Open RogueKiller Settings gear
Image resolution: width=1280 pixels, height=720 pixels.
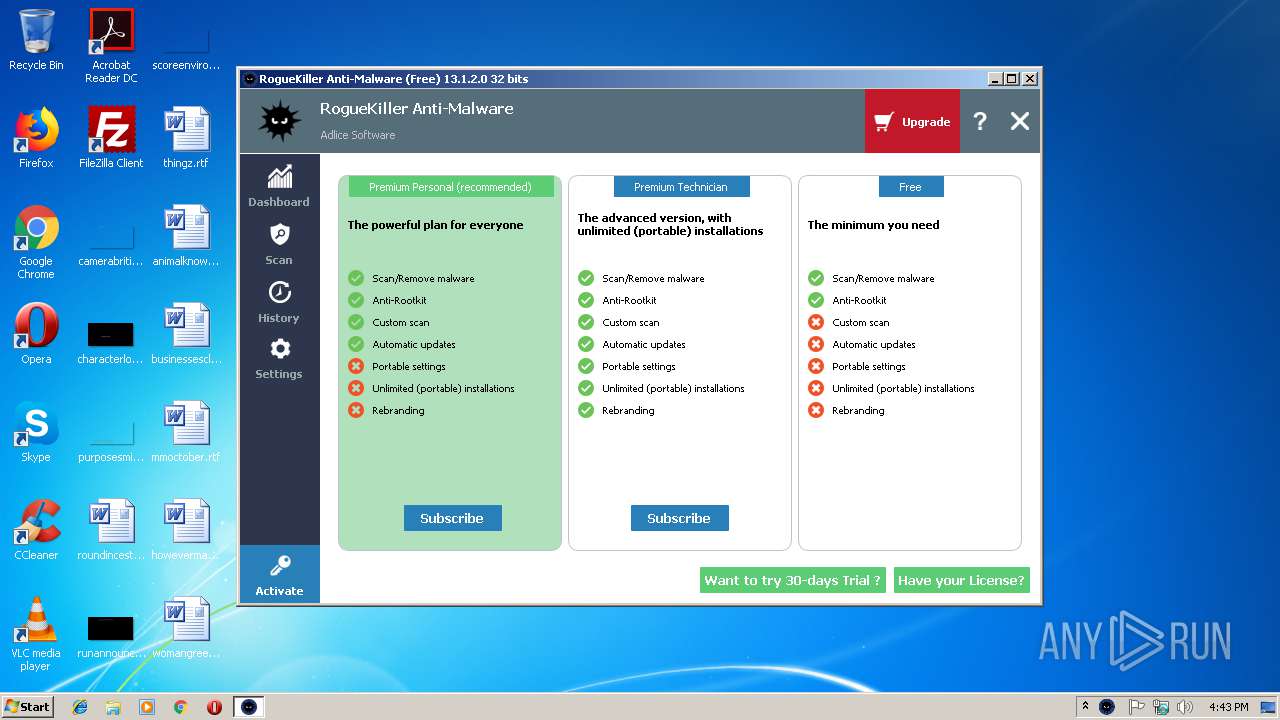click(279, 359)
